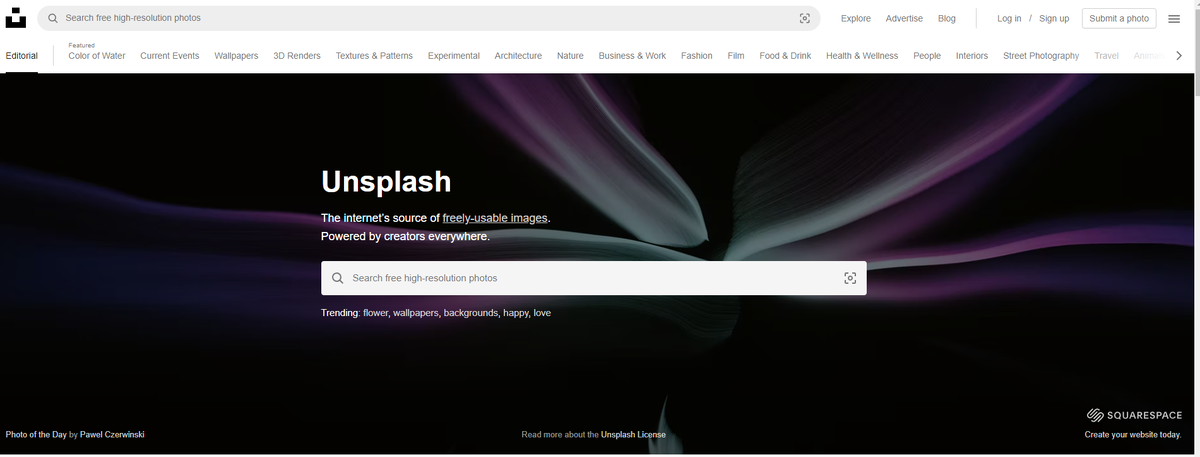The width and height of the screenshot is (1200, 457).
Task: Open visual search in top search bar
Action: [805, 18]
